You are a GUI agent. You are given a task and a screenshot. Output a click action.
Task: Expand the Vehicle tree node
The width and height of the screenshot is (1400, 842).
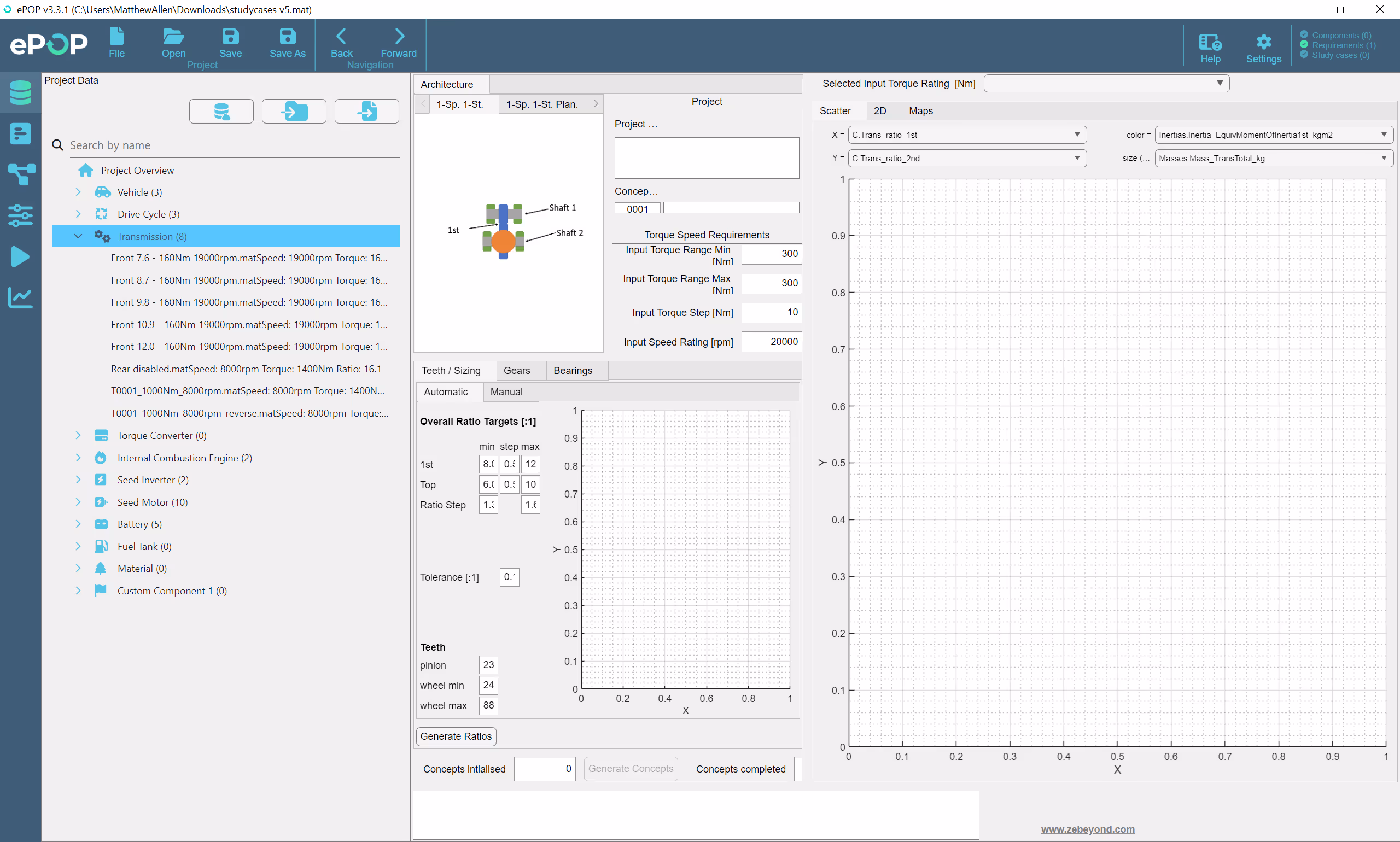[x=78, y=192]
